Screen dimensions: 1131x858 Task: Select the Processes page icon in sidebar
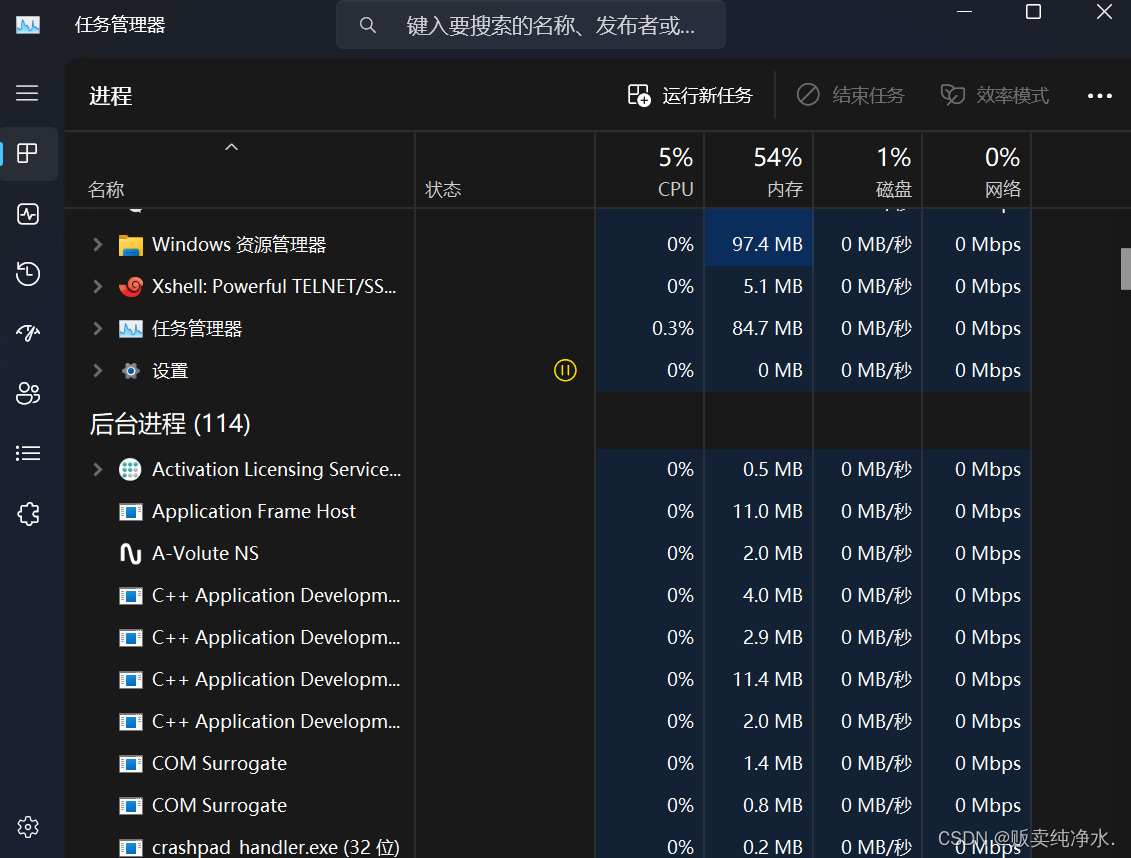click(x=27, y=153)
